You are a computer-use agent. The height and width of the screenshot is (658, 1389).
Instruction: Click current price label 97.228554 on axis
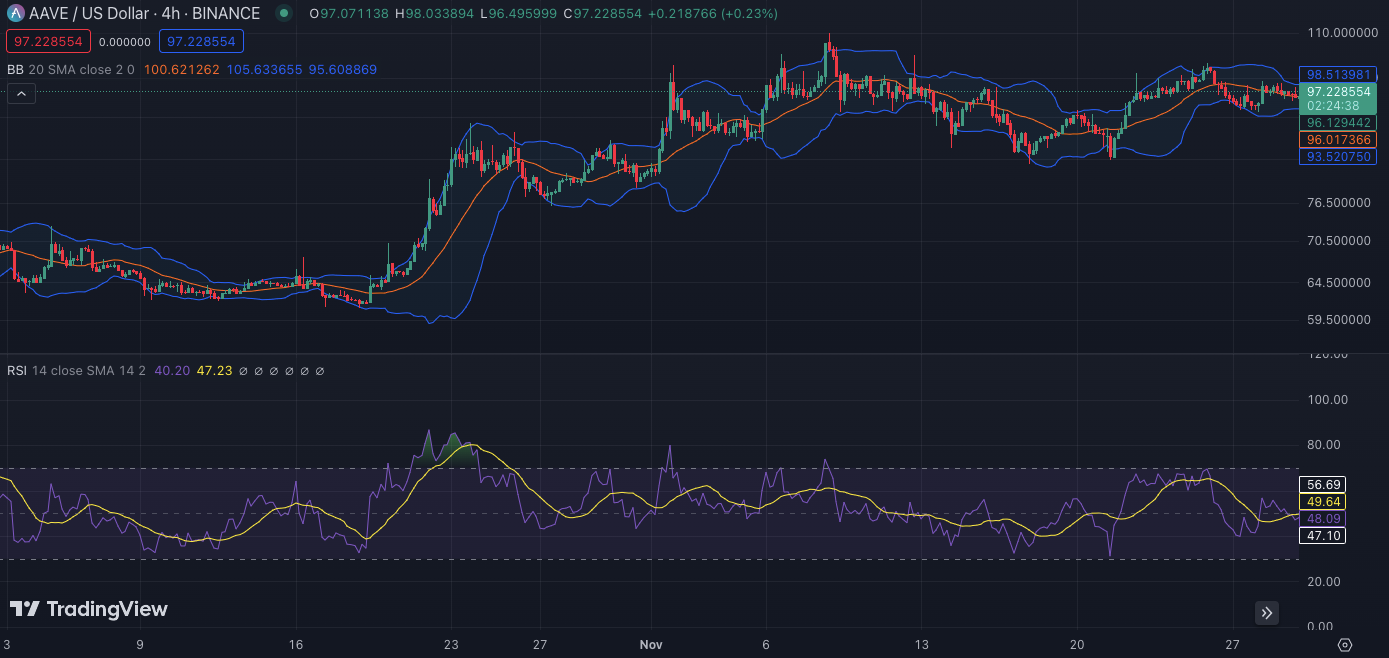coord(1338,91)
